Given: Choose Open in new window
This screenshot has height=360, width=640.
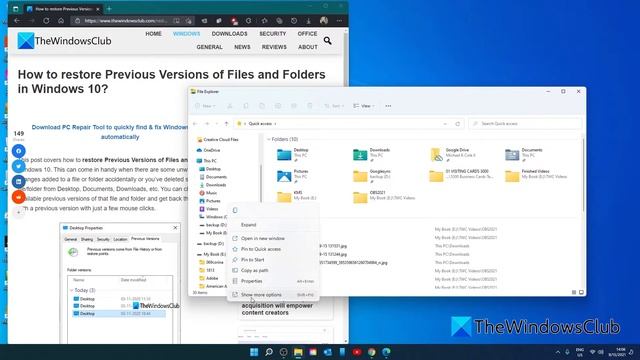Looking at the screenshot, I should 273,238.
